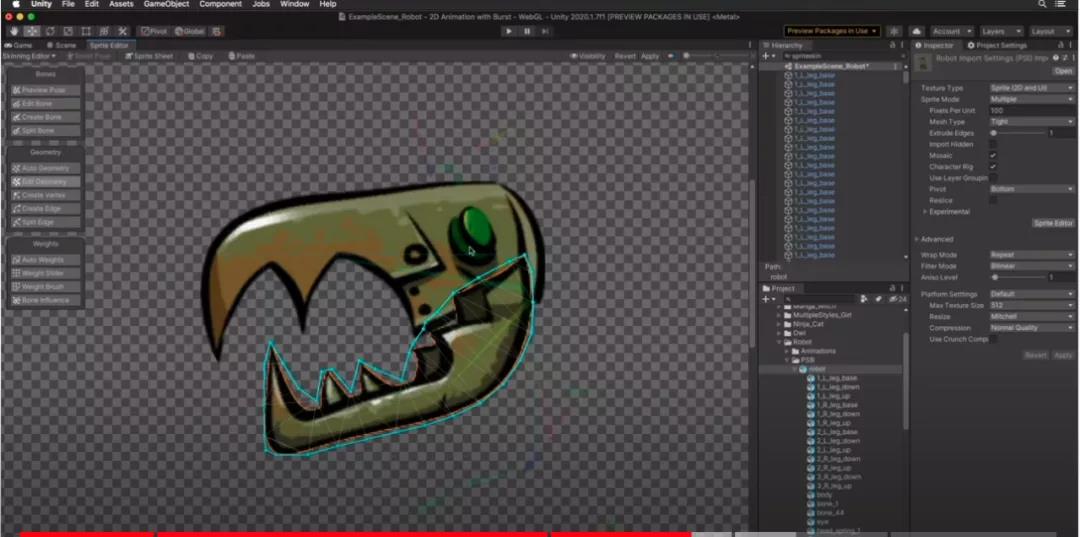Select the Edit Bone tool
The width and height of the screenshot is (1080, 537).
click(x=45, y=103)
